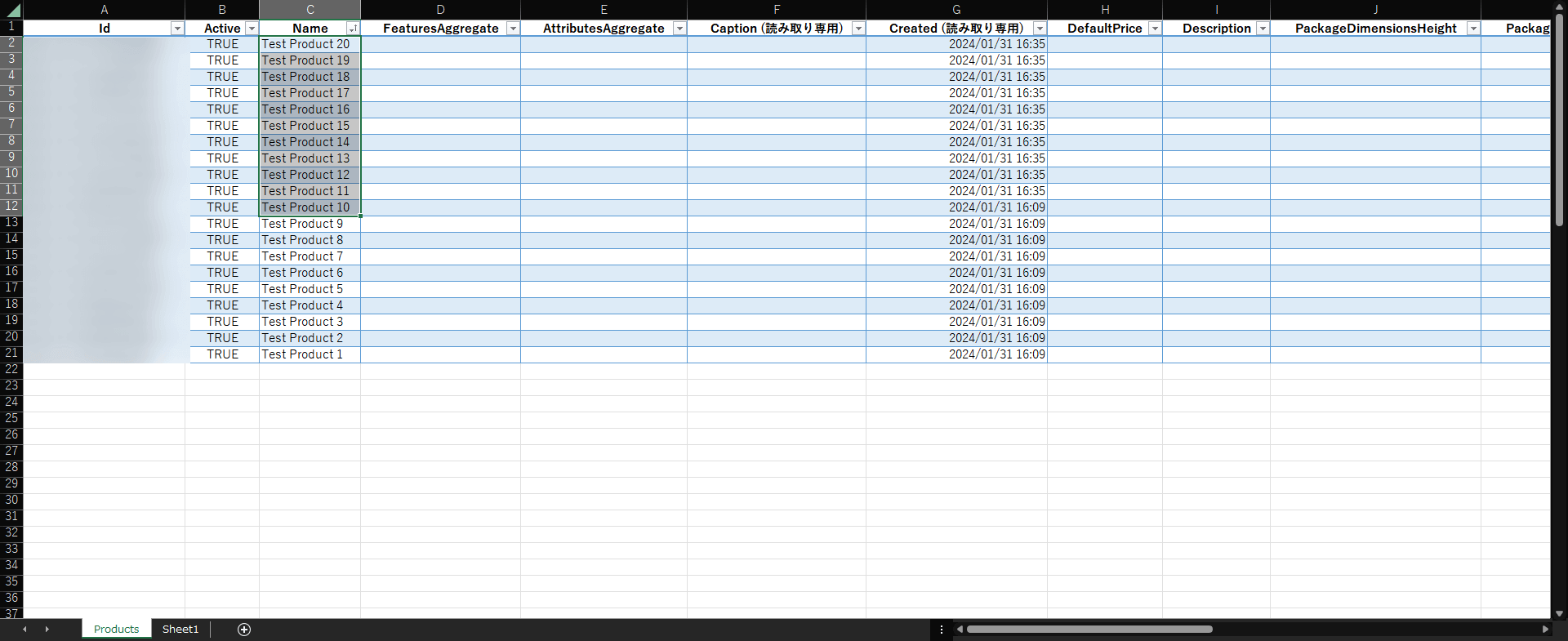Select cell Test Product 12

(x=310, y=175)
